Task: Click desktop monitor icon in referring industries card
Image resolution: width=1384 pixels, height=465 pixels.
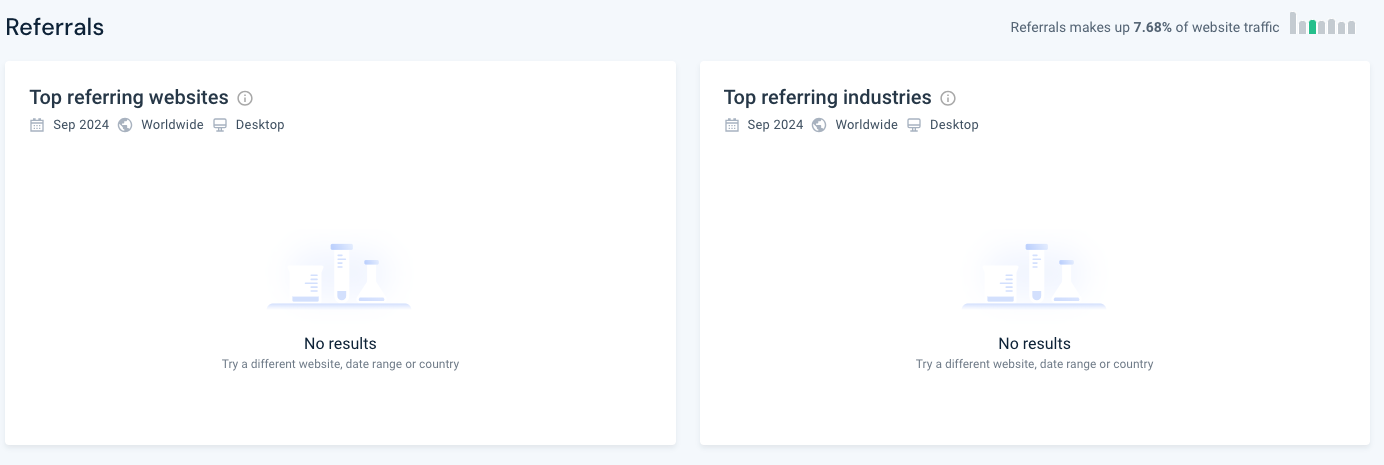Action: tap(914, 125)
